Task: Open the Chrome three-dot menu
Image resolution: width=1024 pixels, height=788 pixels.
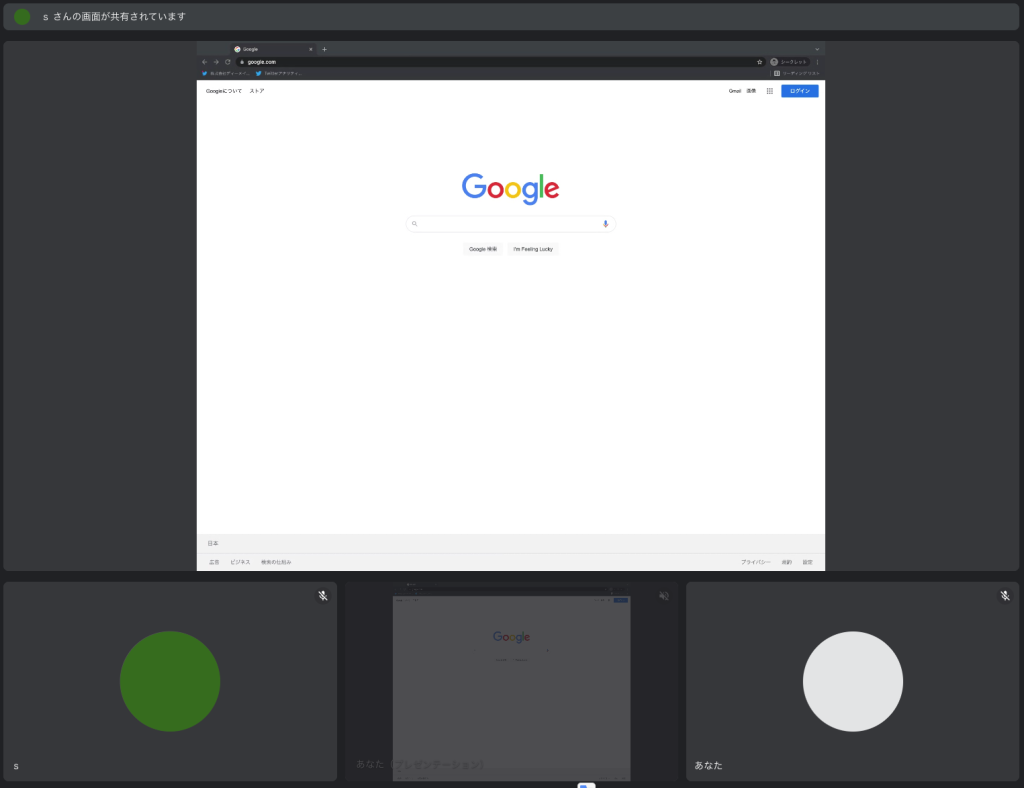Action: coord(817,62)
